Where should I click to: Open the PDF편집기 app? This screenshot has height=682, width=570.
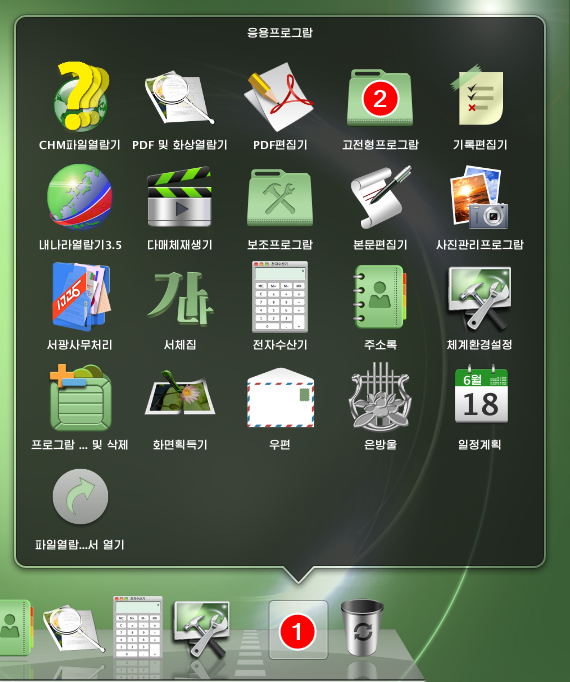click(279, 97)
